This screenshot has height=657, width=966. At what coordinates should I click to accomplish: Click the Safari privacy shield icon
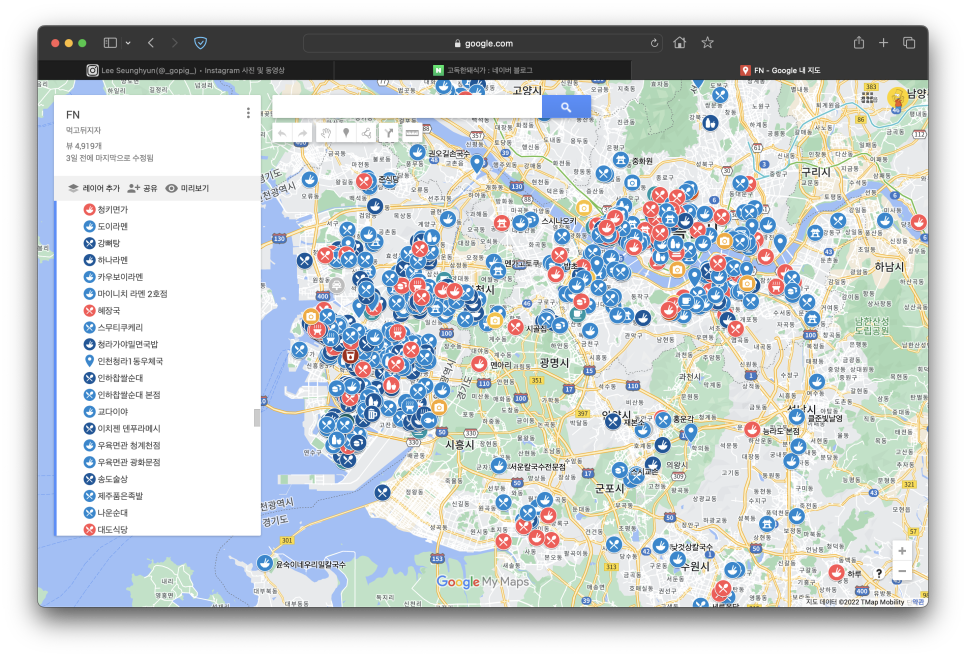200,43
